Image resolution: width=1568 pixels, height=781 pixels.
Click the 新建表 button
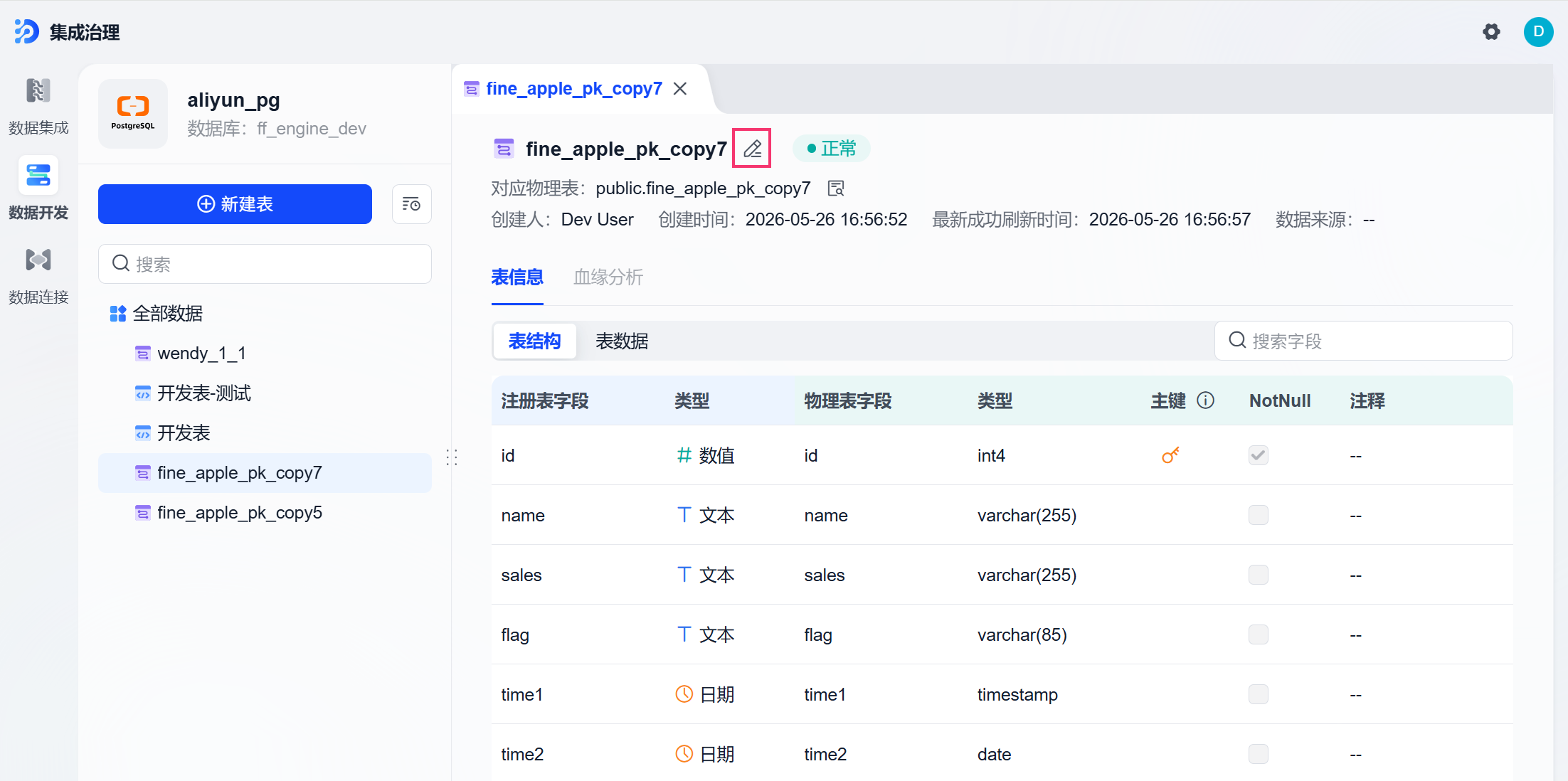coord(235,204)
